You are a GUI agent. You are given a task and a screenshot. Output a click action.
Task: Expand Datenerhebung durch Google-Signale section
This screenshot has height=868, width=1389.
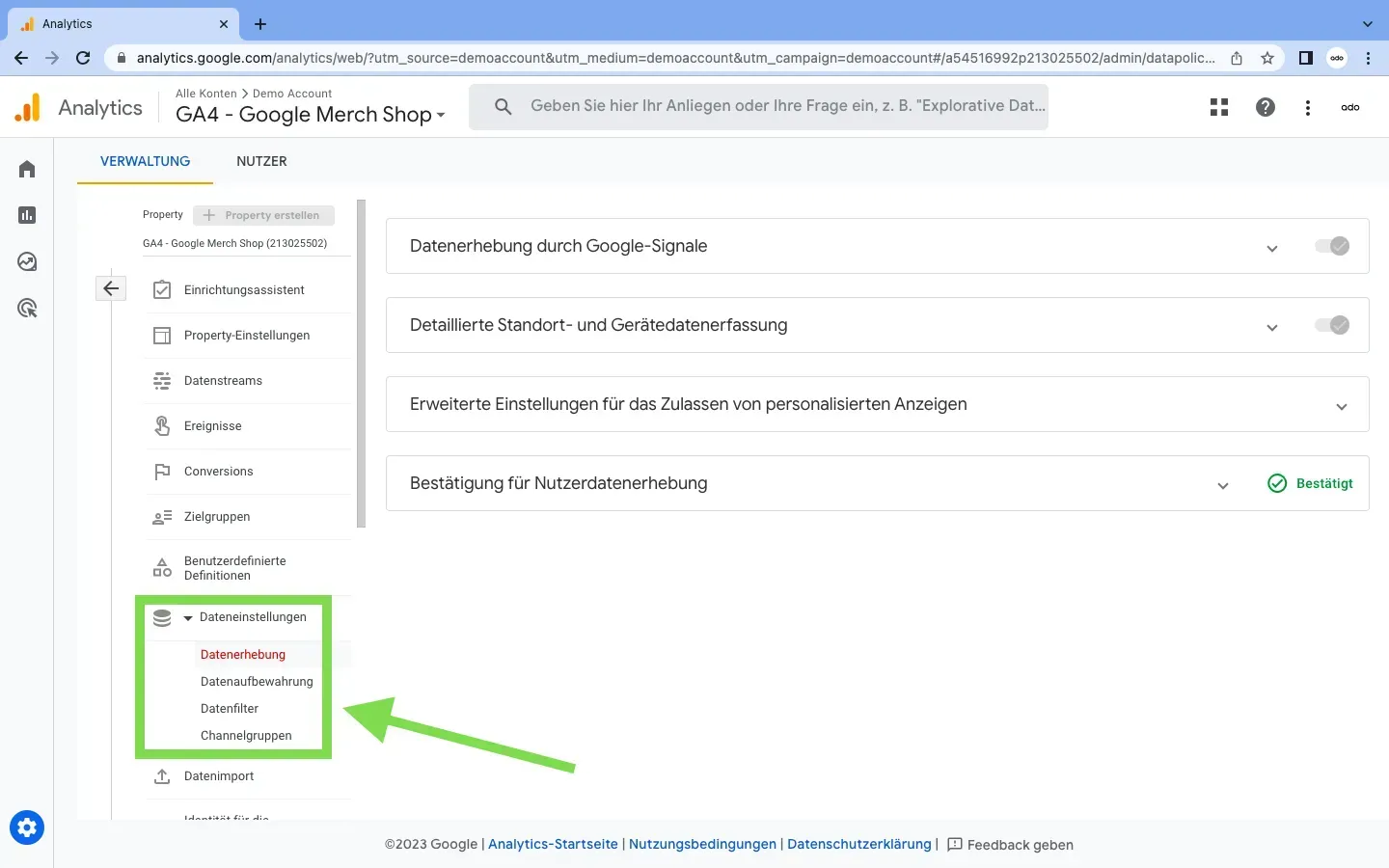[x=1272, y=248]
